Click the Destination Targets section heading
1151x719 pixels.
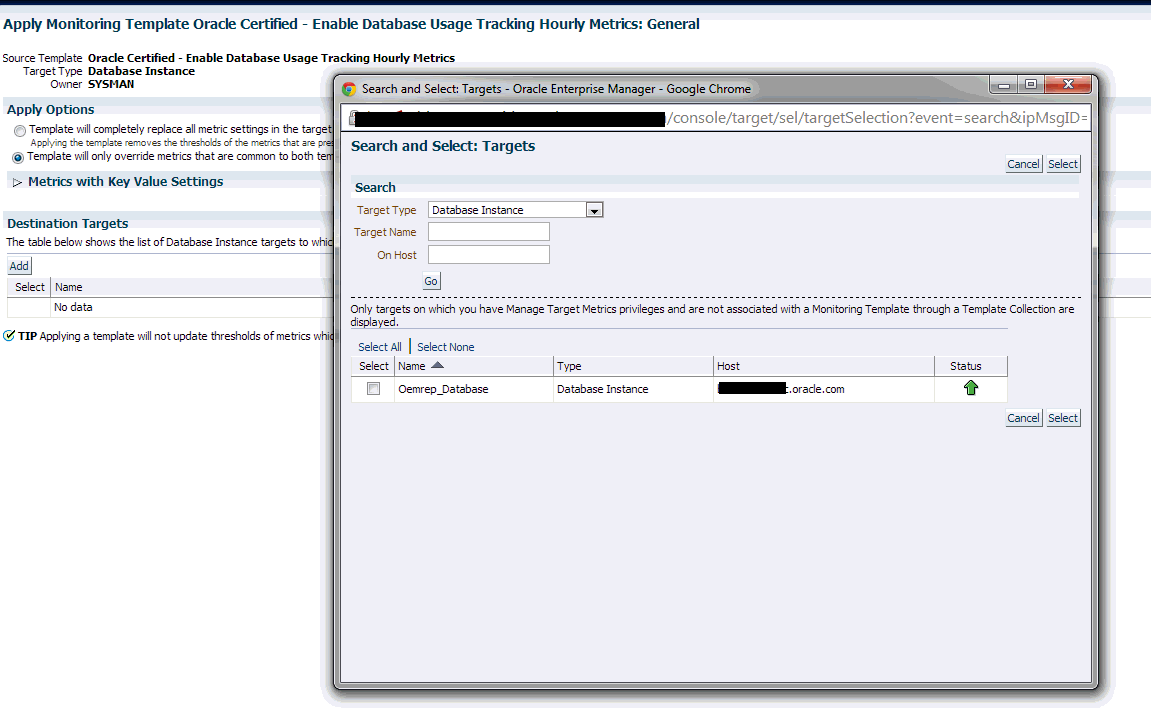point(68,223)
